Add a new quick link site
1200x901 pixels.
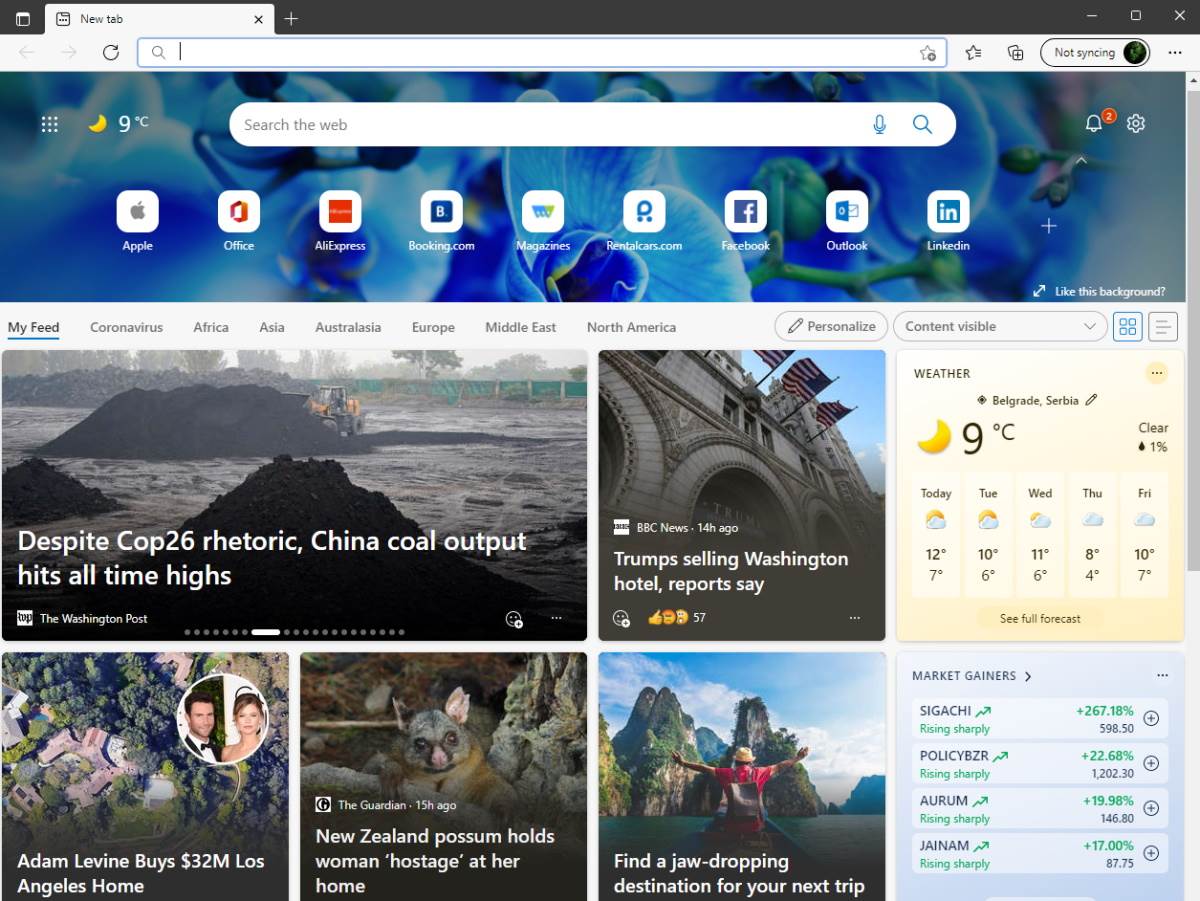[1048, 226]
